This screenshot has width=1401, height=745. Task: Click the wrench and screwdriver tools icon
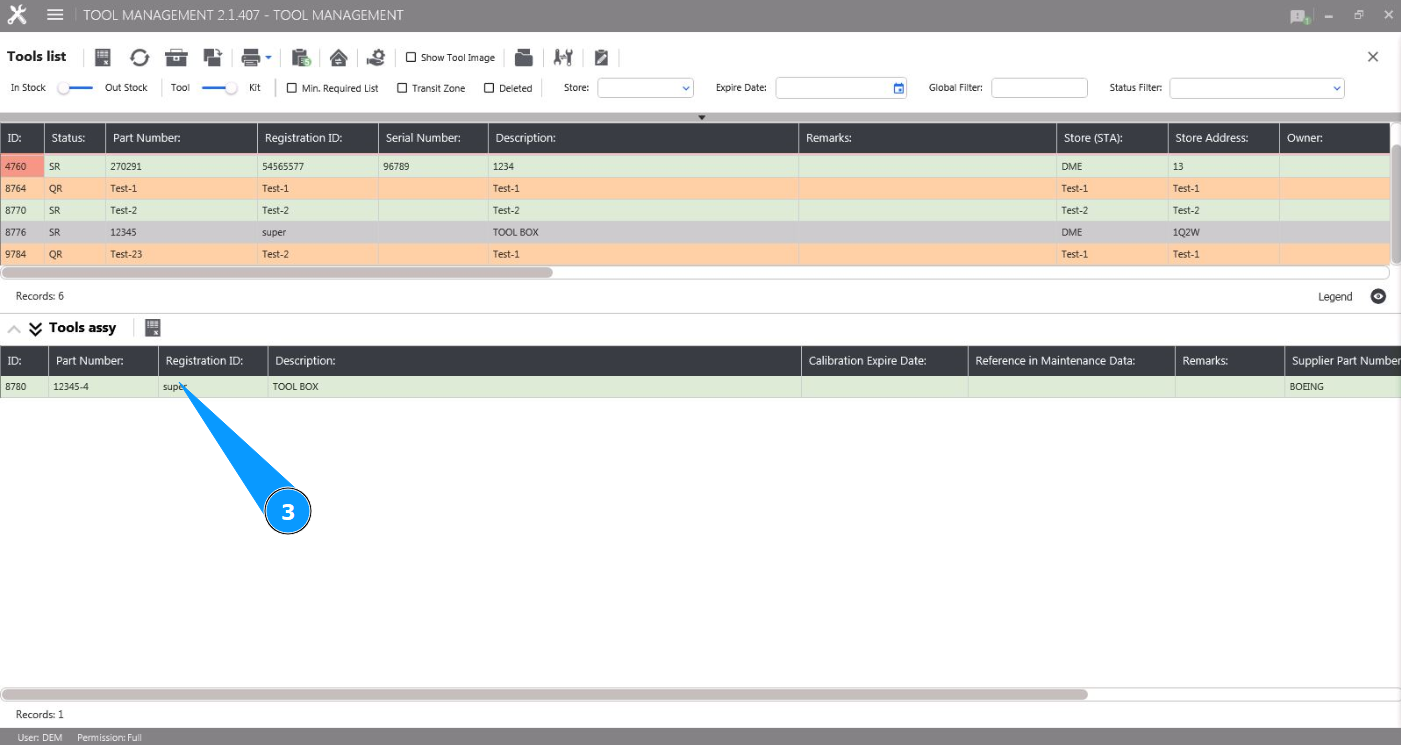click(563, 57)
